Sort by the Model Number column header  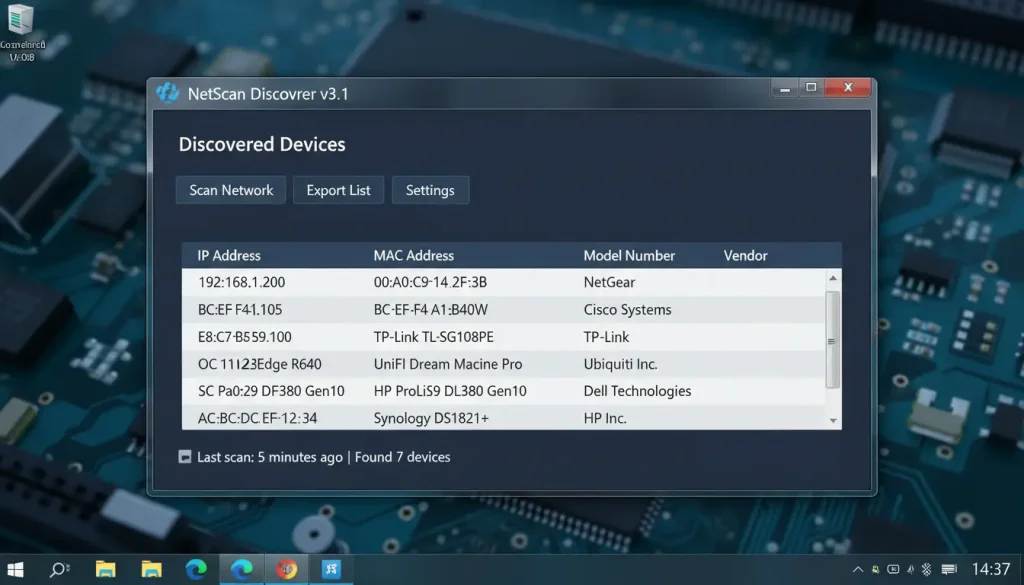click(x=629, y=255)
